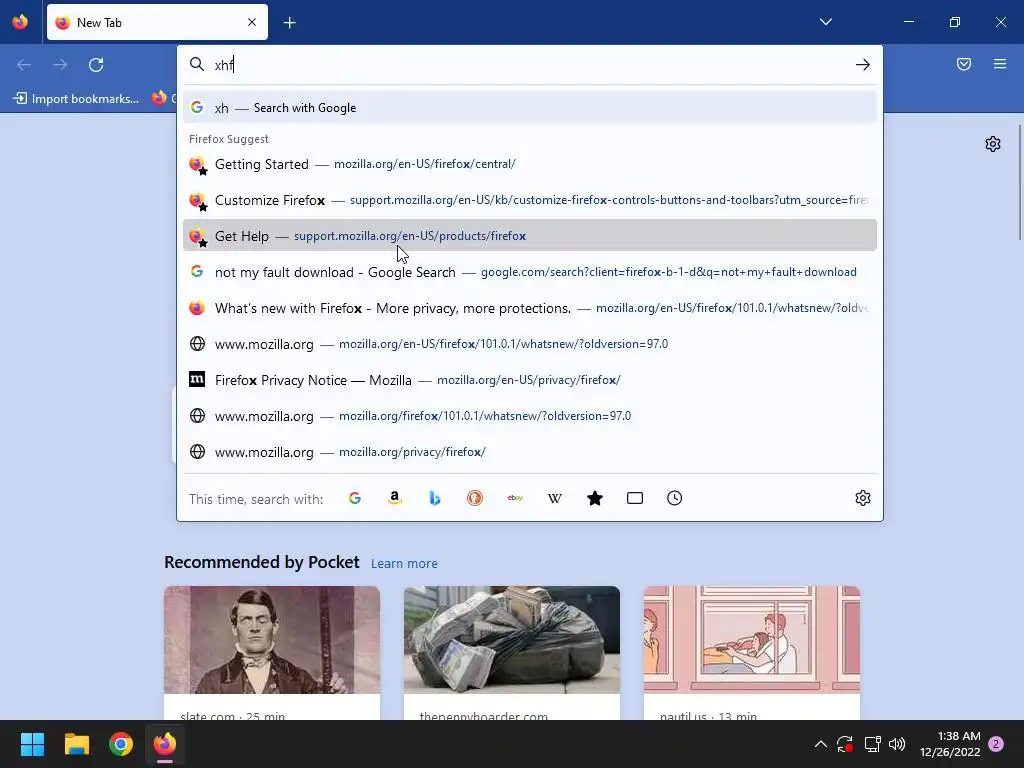
Task: Open Pocket story with cash bag
Action: [511, 653]
